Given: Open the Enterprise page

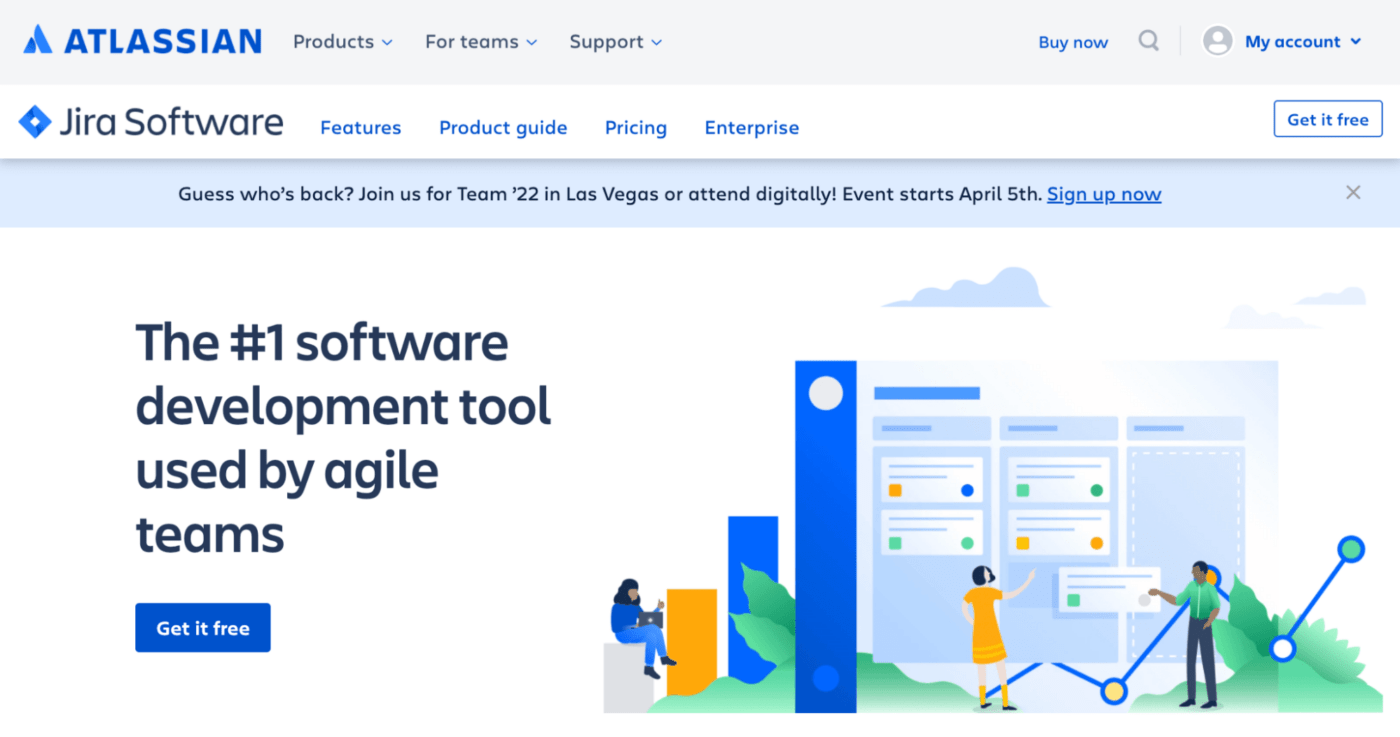Looking at the screenshot, I should [752, 128].
